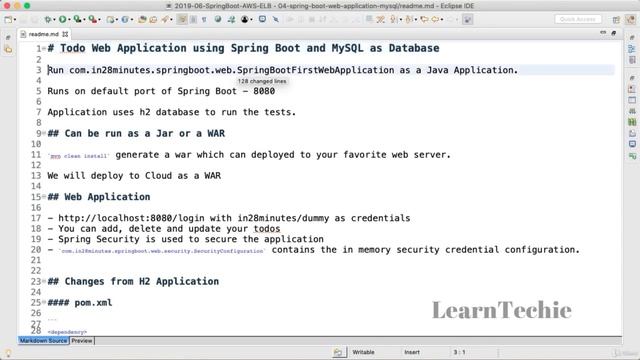Image resolution: width=640 pixels, height=360 pixels.
Task: Click the Debug bug icon
Action: click(x=48, y=19)
